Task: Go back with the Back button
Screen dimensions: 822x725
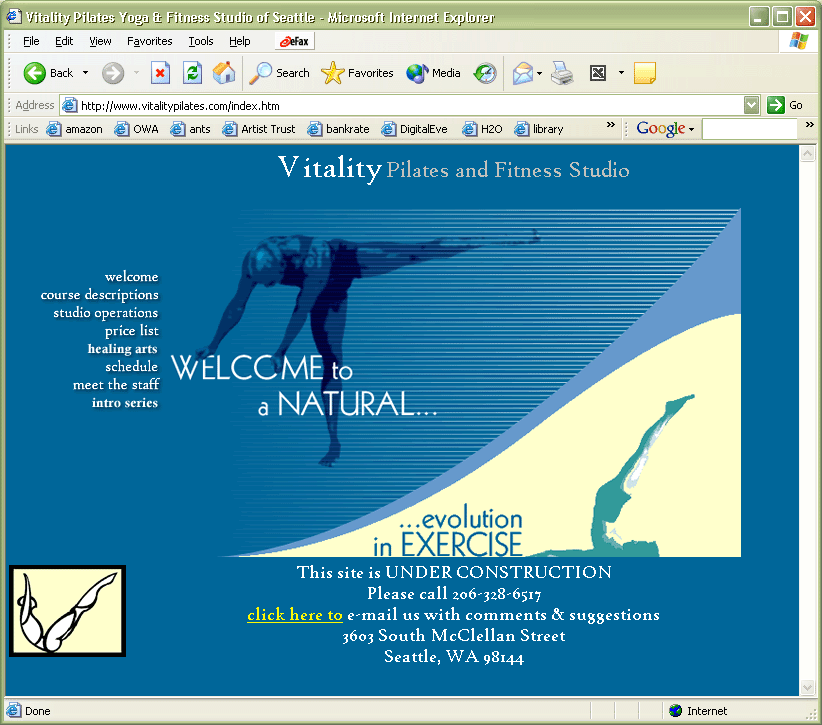Action: click(x=48, y=73)
